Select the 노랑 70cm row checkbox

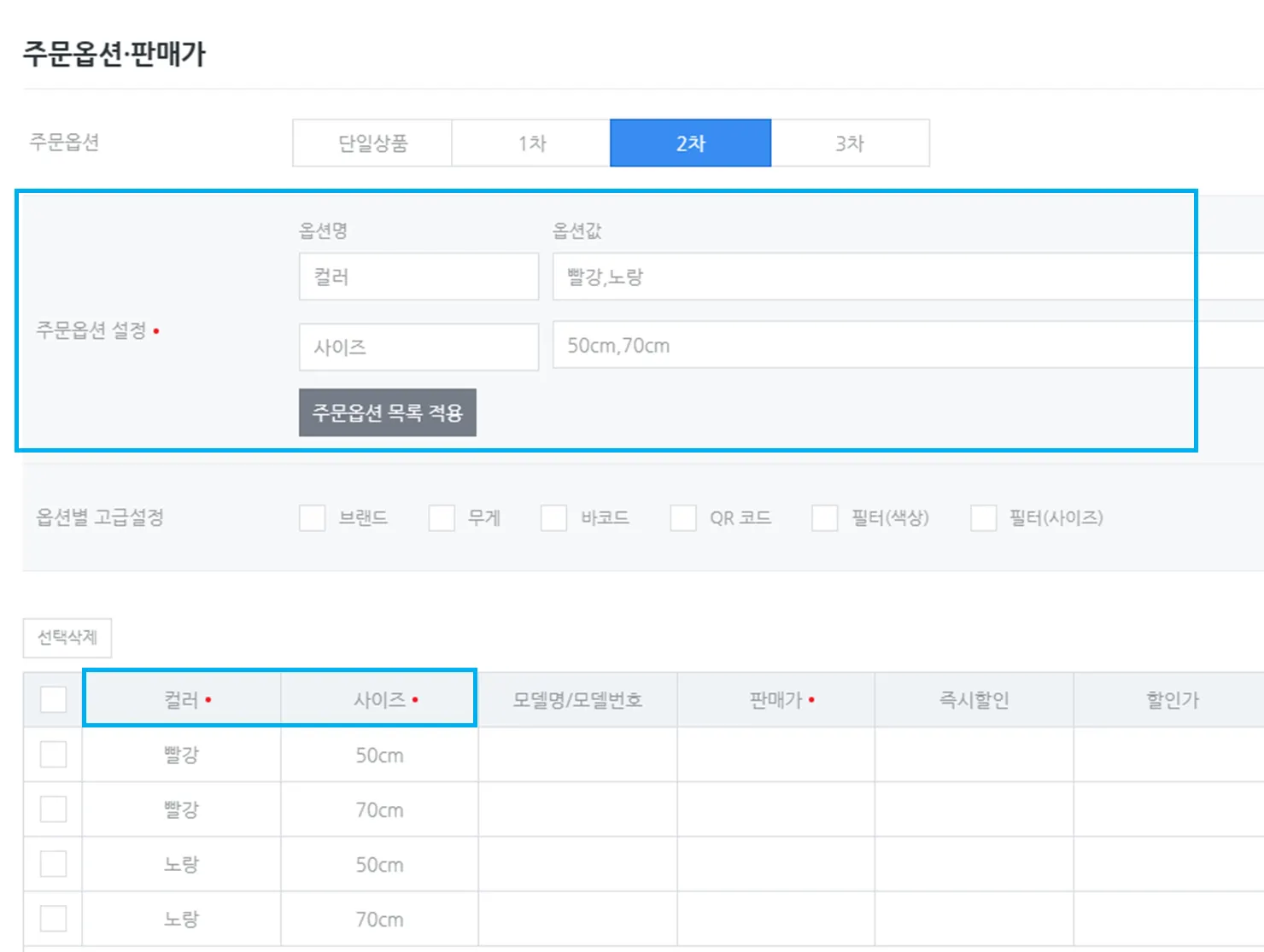pyautogui.click(x=53, y=919)
